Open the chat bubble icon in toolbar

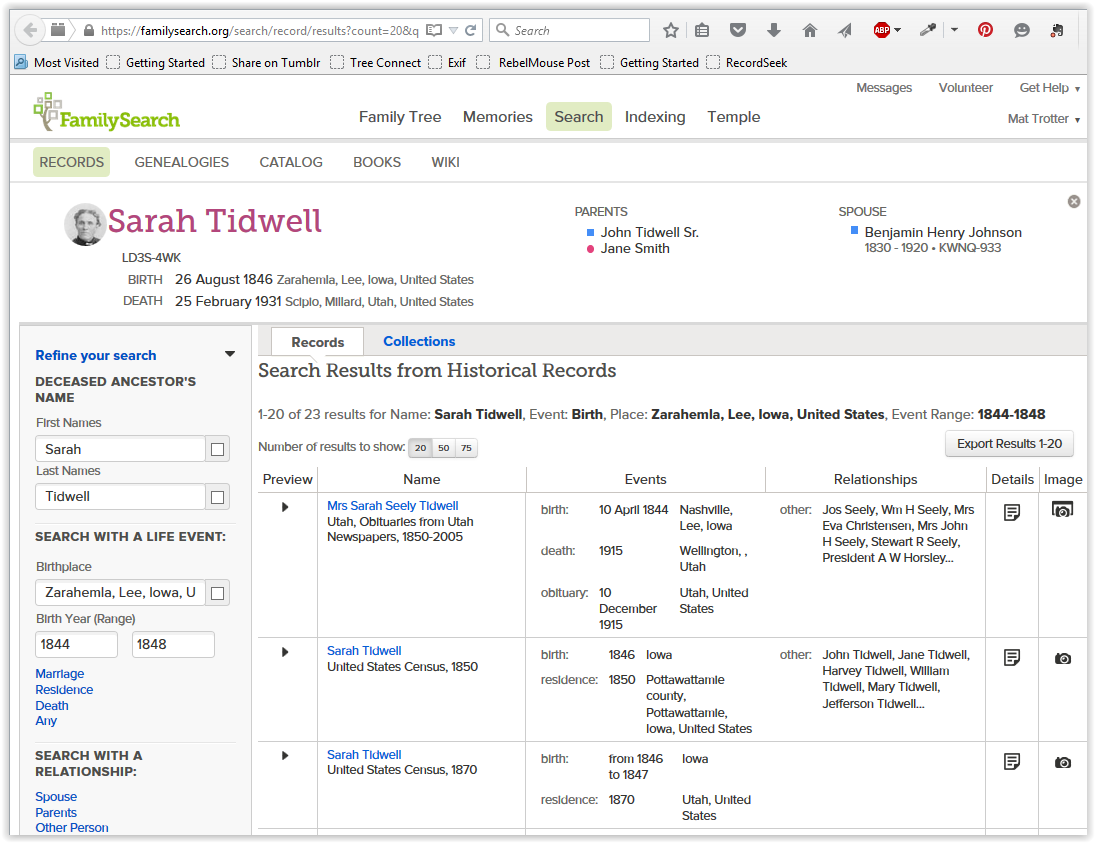[1022, 30]
